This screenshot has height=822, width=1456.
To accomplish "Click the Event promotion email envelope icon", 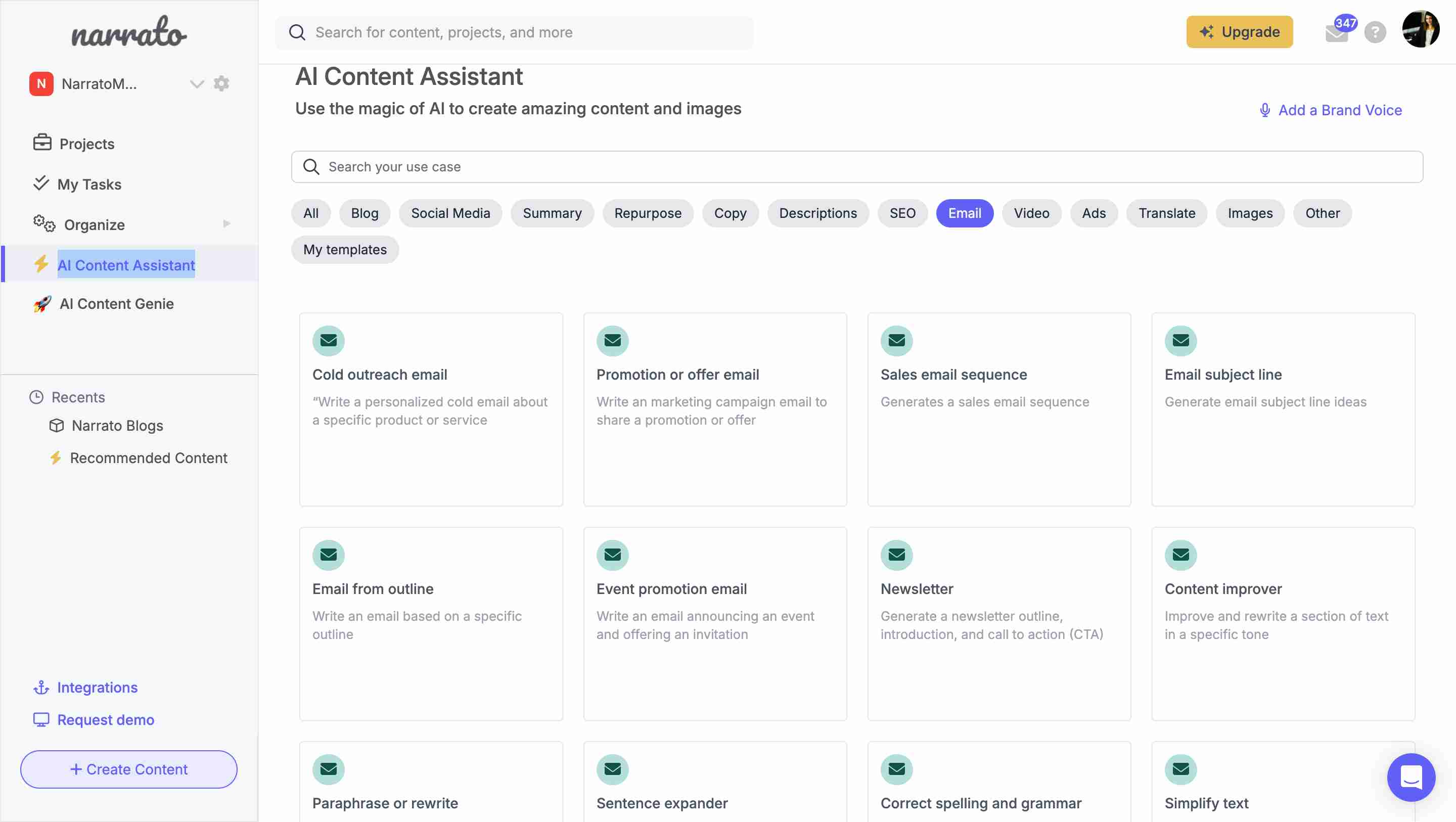I will (x=613, y=555).
